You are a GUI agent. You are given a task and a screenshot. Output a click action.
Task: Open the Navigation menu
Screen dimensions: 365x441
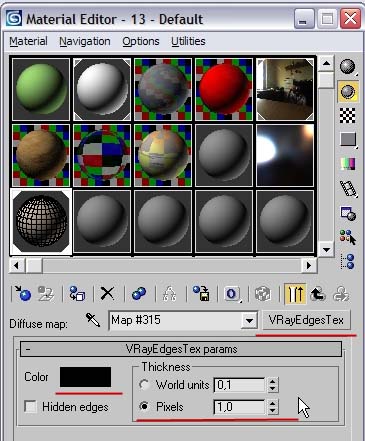tap(85, 41)
